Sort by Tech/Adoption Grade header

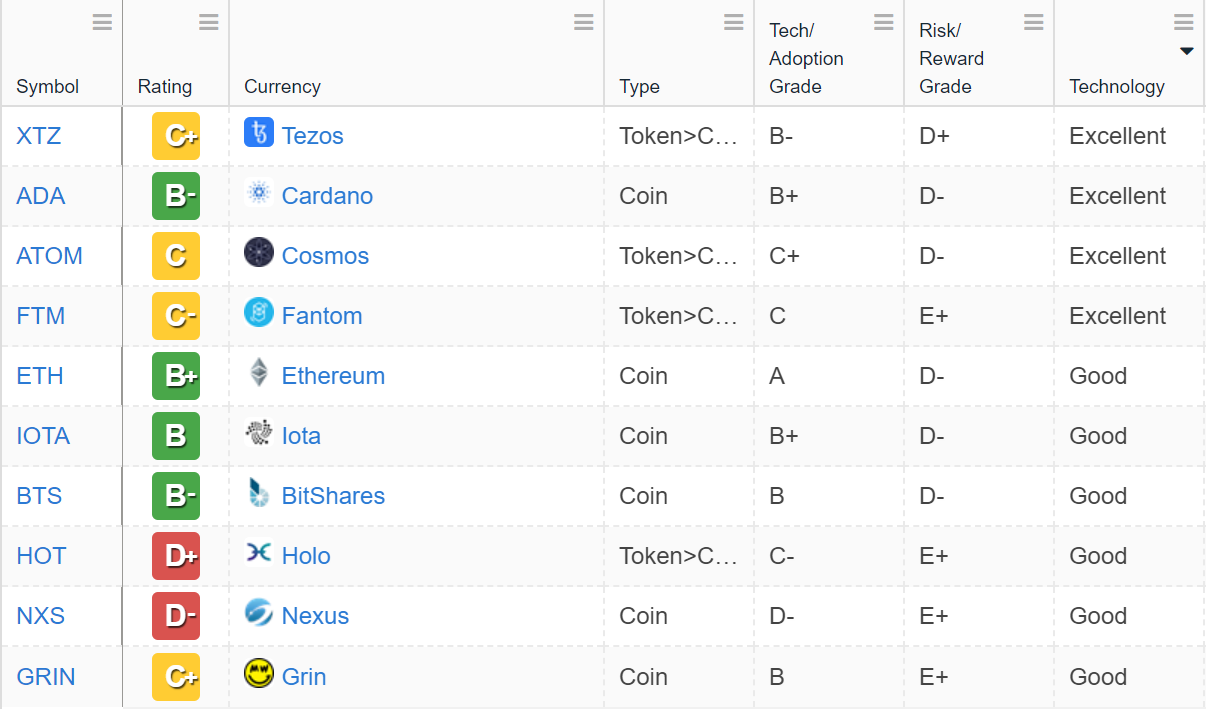[806, 59]
